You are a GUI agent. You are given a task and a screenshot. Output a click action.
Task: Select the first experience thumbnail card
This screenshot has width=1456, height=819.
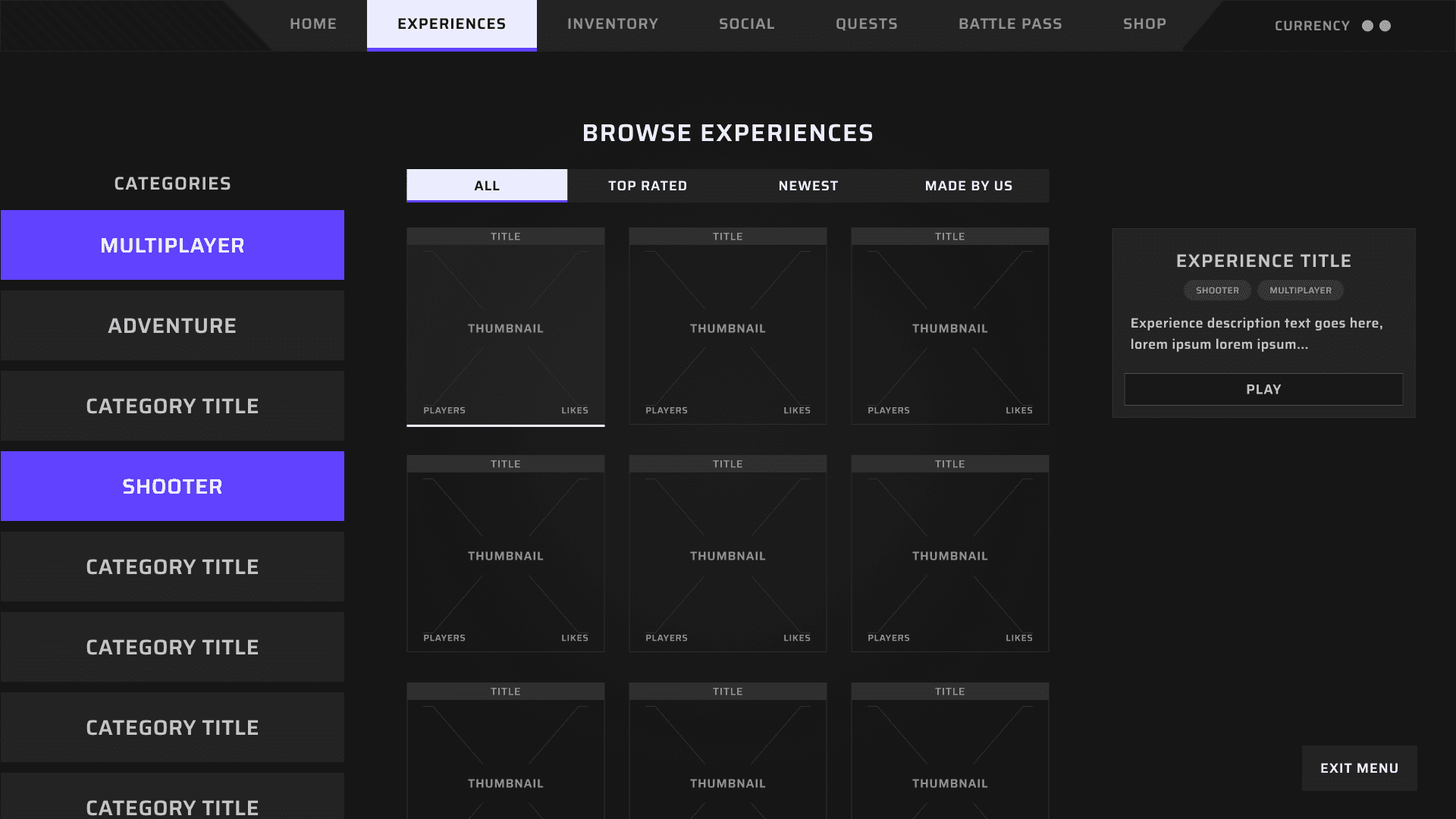pyautogui.click(x=506, y=327)
